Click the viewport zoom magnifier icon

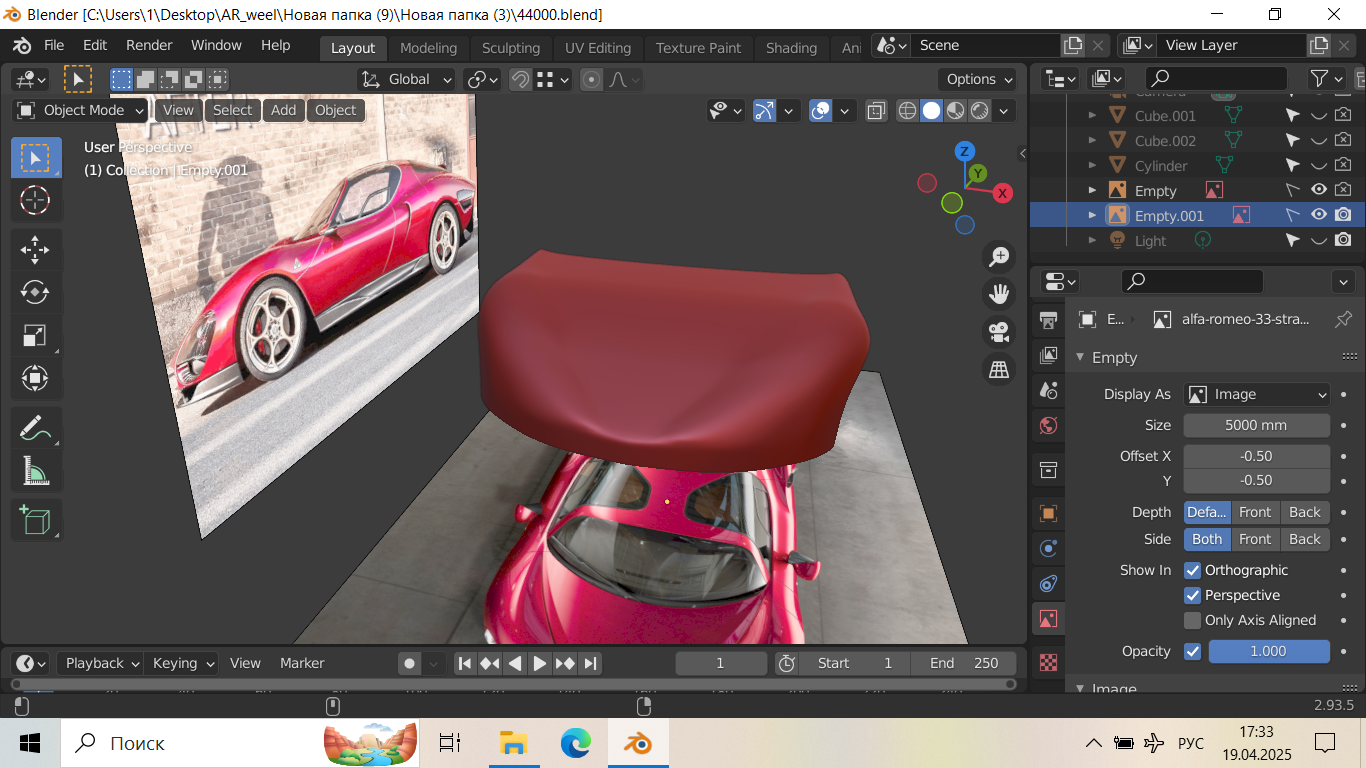pos(998,257)
